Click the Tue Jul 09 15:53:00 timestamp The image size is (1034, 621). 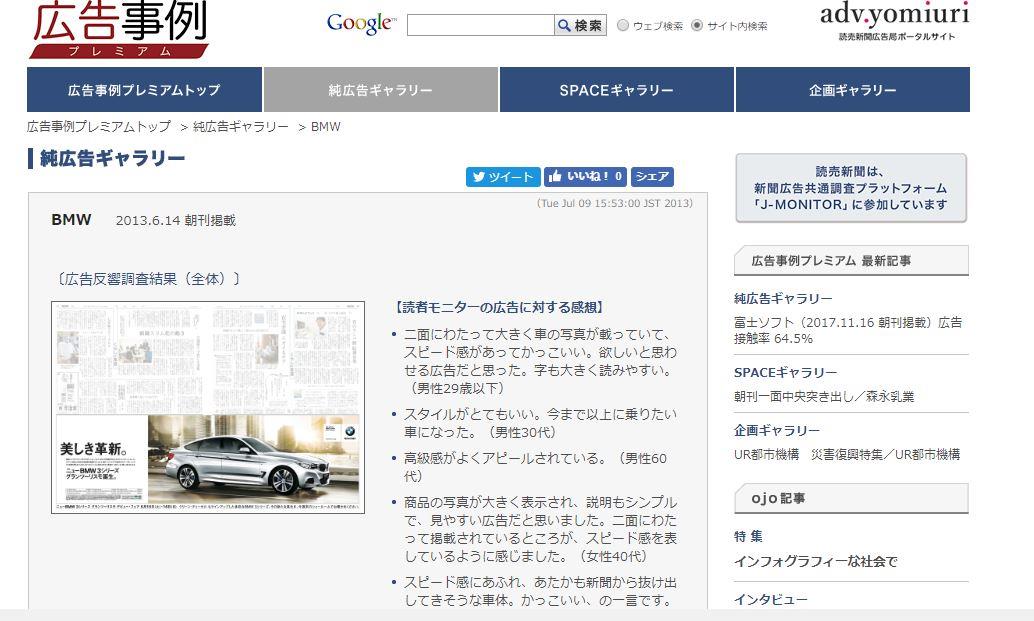615,203
